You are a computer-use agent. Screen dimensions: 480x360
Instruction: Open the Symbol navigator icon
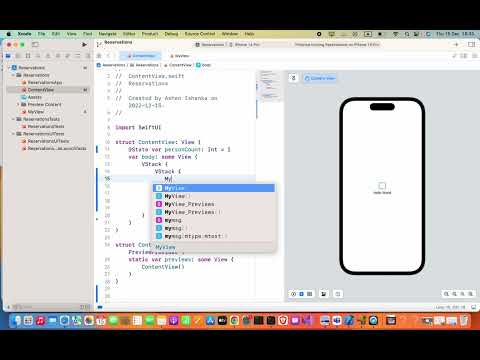click(28, 56)
